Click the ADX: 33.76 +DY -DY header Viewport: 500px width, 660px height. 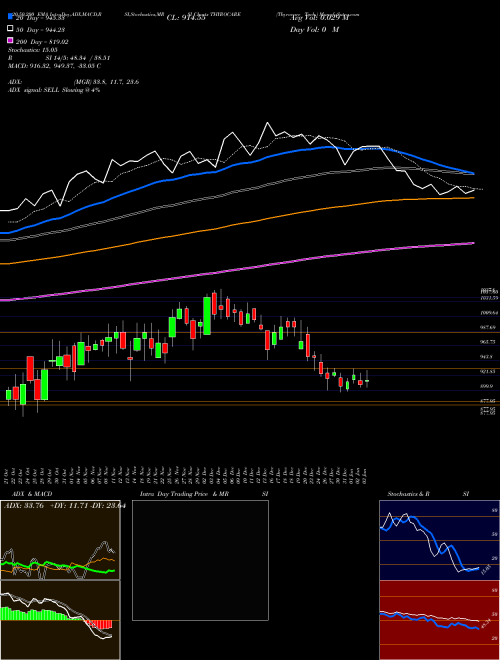point(64,506)
